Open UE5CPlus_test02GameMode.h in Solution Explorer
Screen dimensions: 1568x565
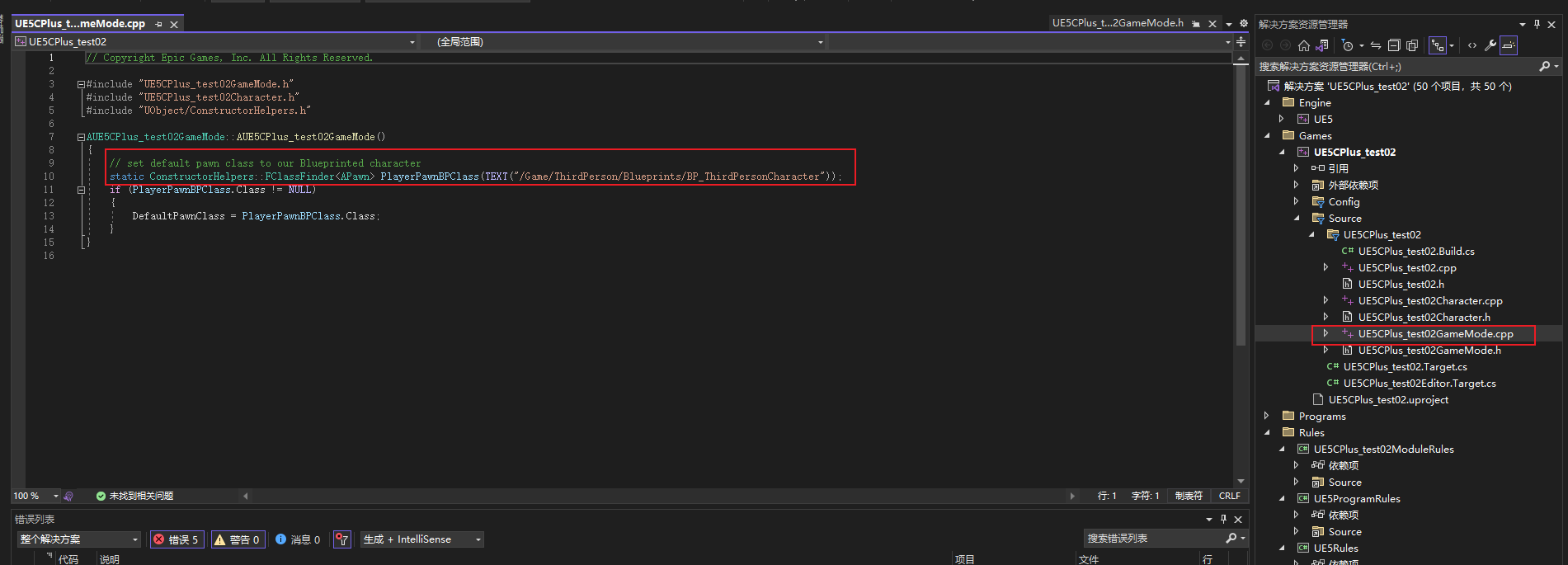[x=1429, y=350]
